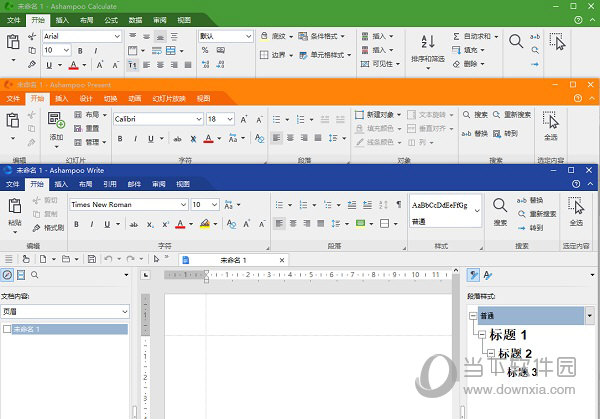Toggle Italic in Write window
The height and width of the screenshot is (419, 600).
point(92,224)
